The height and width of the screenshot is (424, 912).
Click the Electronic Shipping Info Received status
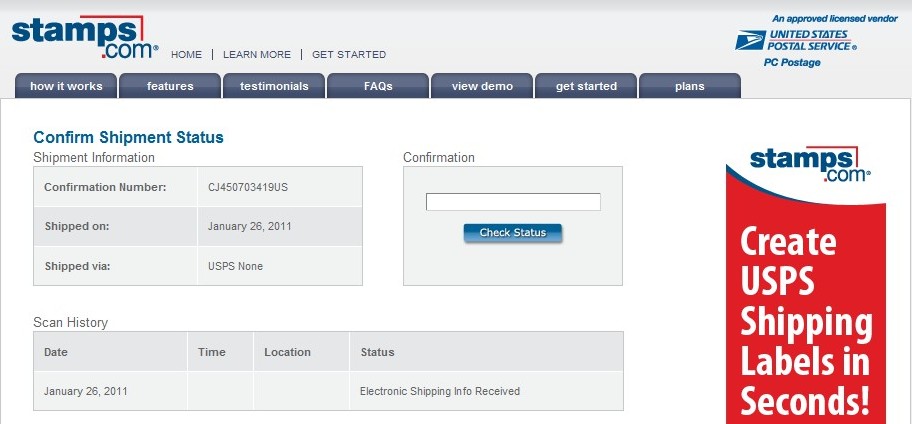[440, 391]
